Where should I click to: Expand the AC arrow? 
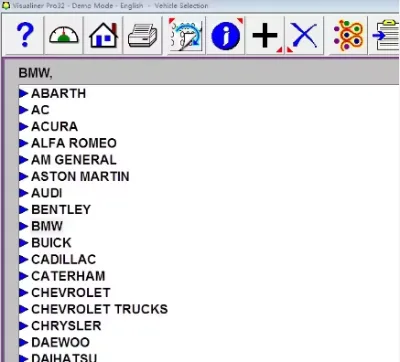click(x=23, y=110)
